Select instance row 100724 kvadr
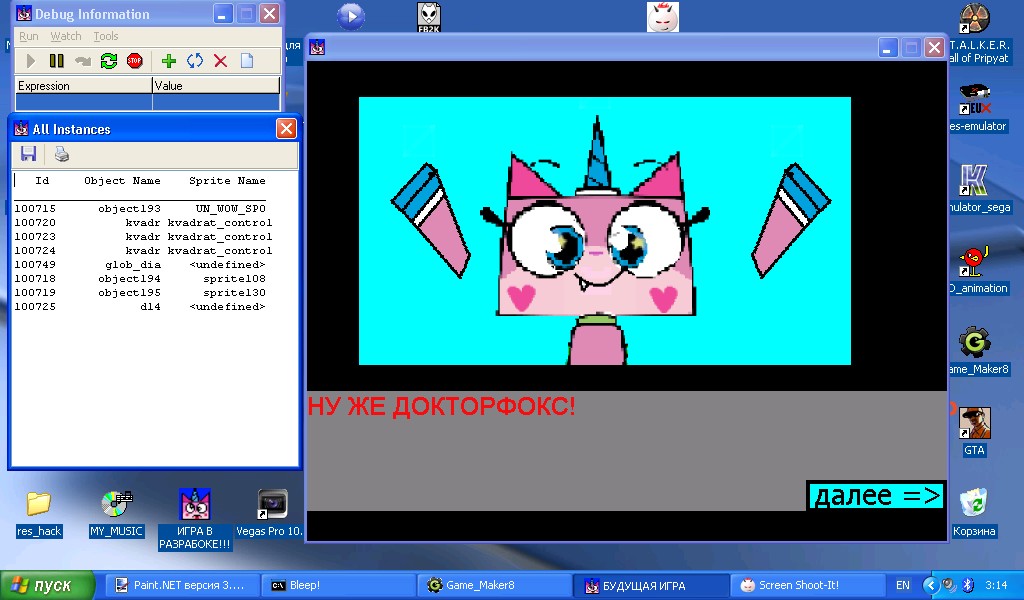Screen dimensions: 1024x600 (143, 251)
